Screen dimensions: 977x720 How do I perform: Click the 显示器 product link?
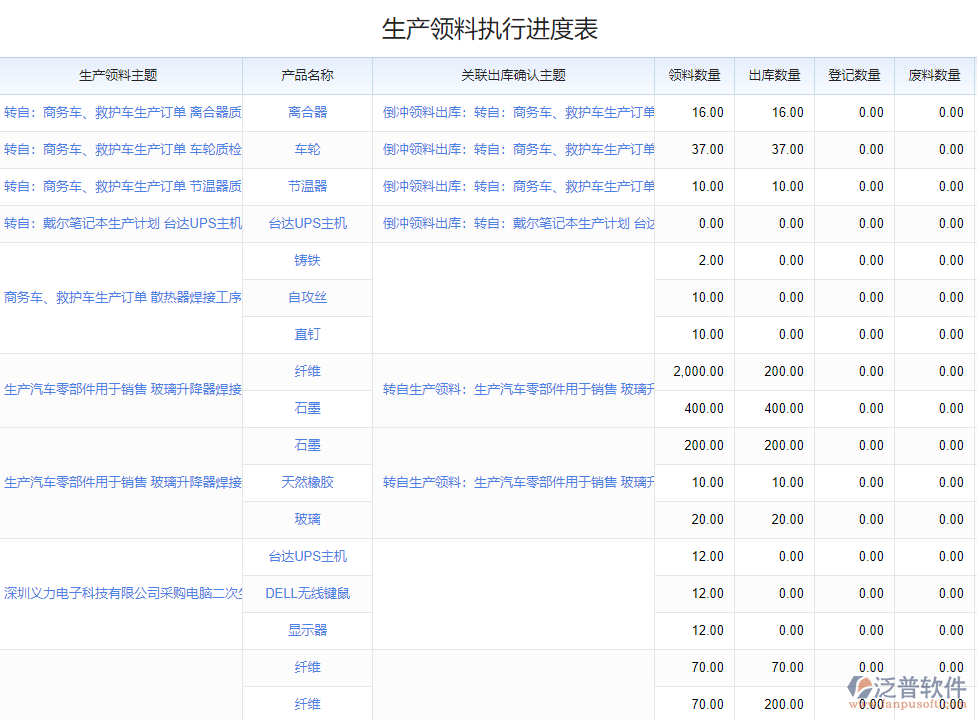point(307,630)
